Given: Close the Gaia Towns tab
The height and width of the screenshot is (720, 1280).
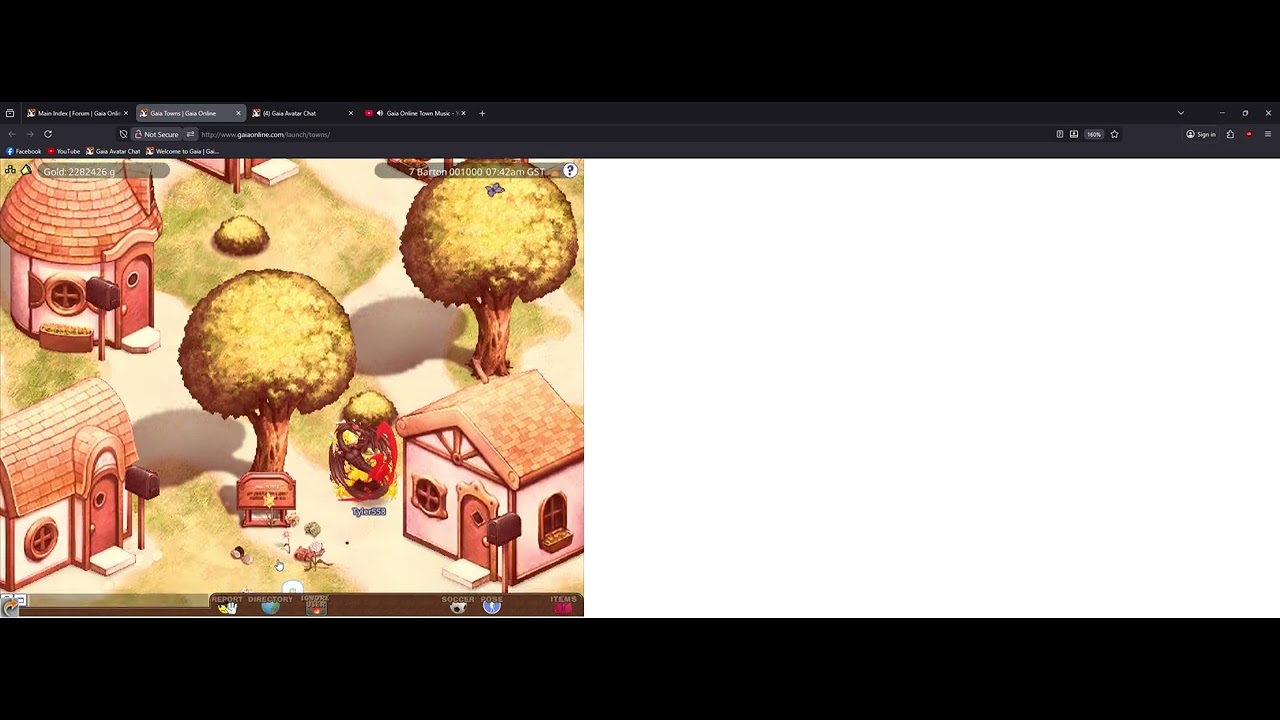Looking at the screenshot, I should click(238, 113).
